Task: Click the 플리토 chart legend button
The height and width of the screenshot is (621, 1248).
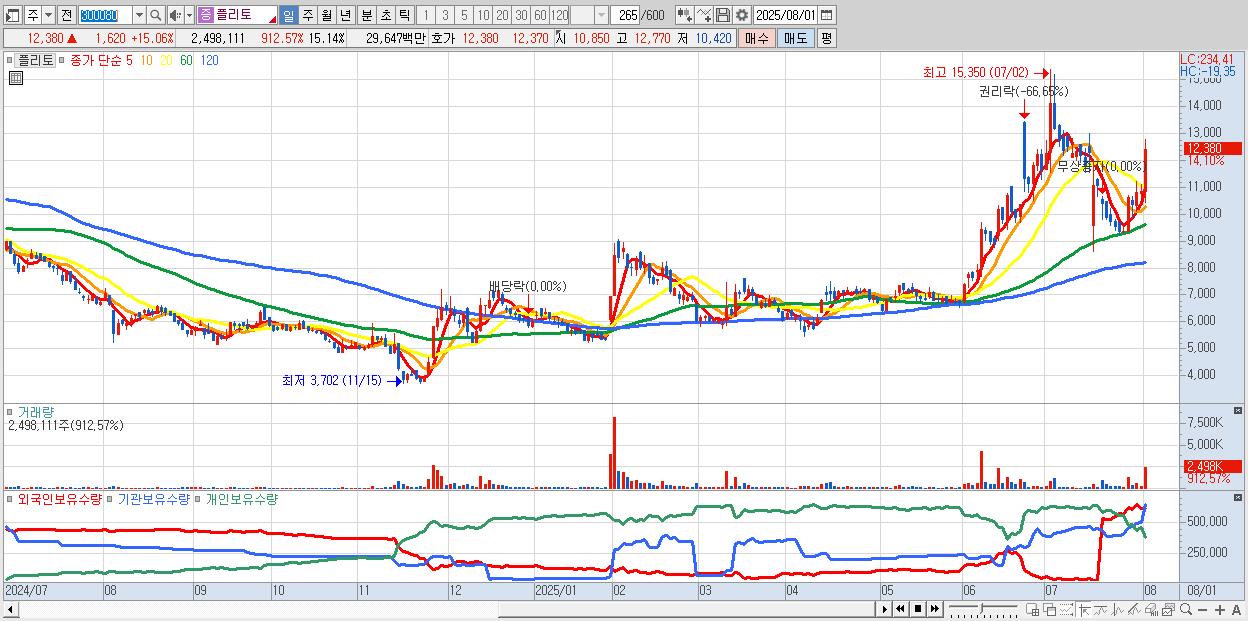Action: [x=36, y=60]
